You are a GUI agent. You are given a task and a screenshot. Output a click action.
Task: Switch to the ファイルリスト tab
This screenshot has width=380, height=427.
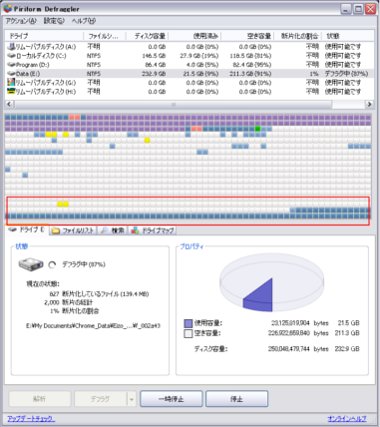coord(73,230)
